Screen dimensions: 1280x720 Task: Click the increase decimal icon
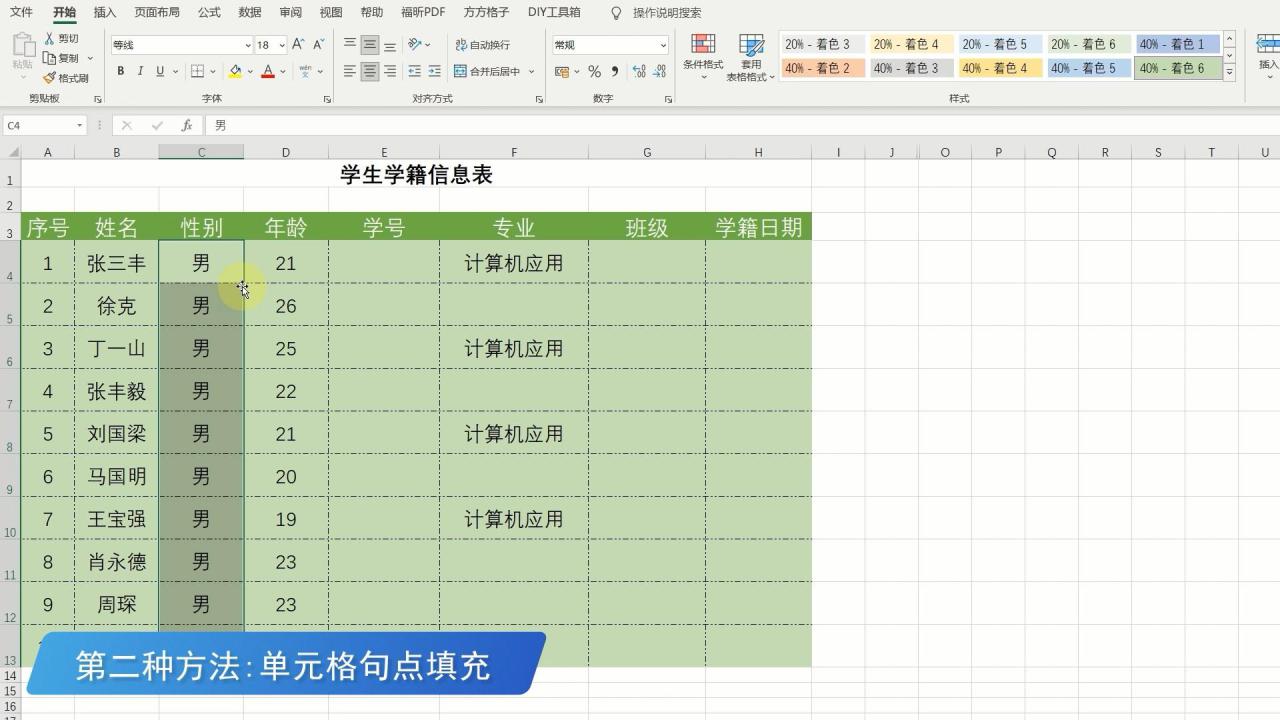637,71
